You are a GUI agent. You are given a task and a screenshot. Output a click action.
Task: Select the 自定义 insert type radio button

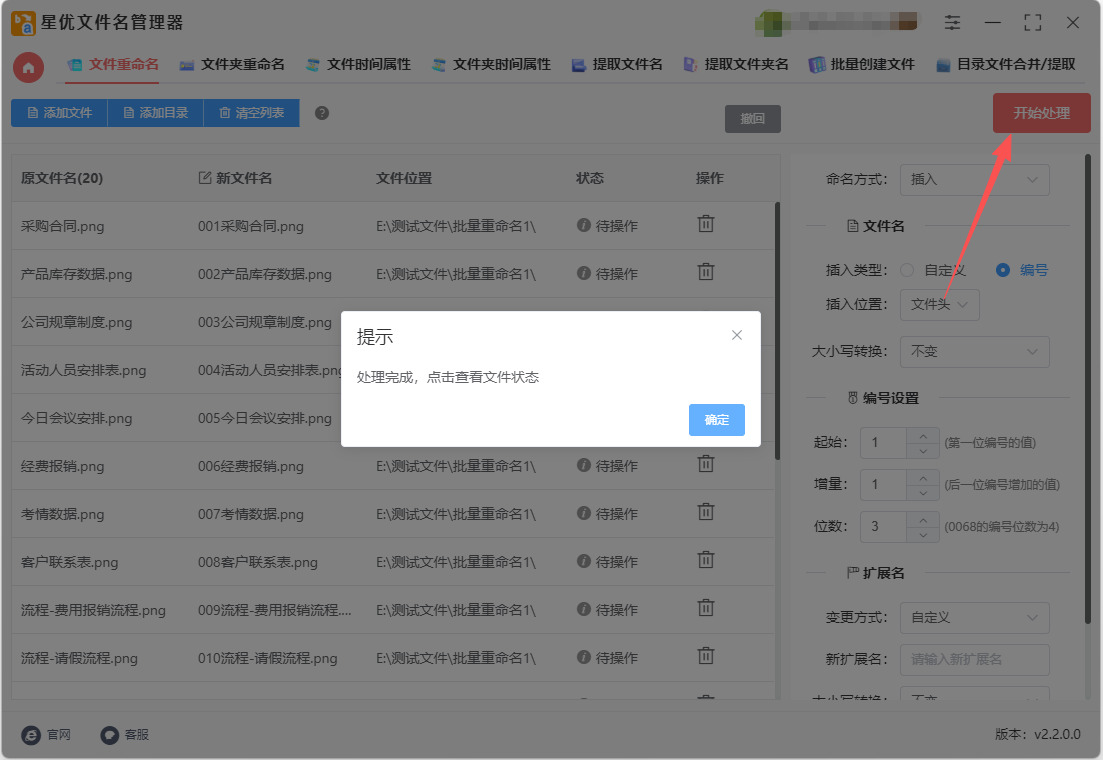coord(907,270)
